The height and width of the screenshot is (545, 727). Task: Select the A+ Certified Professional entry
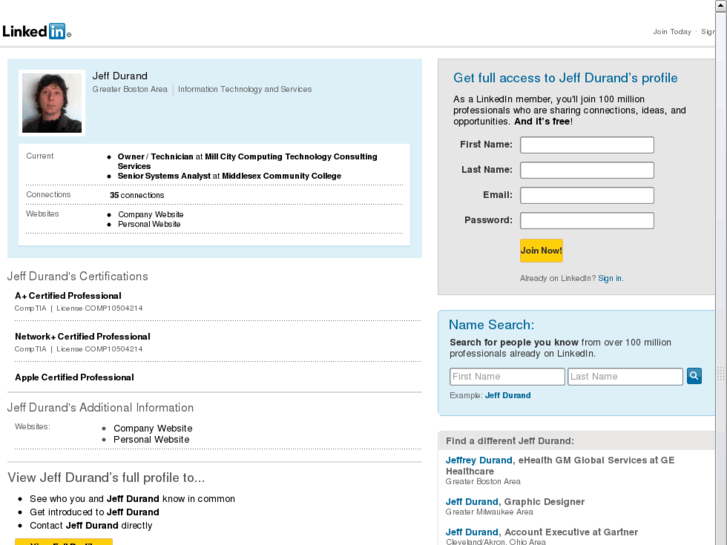coord(68,295)
